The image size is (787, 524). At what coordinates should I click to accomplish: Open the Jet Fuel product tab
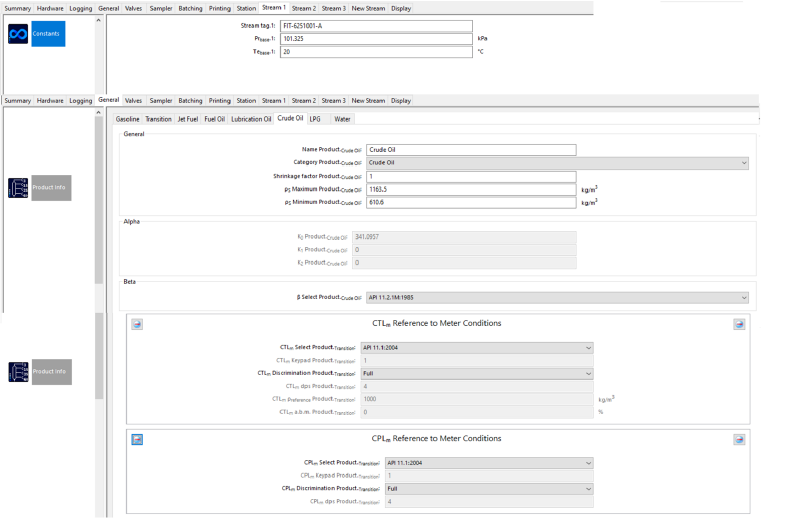coord(188,119)
